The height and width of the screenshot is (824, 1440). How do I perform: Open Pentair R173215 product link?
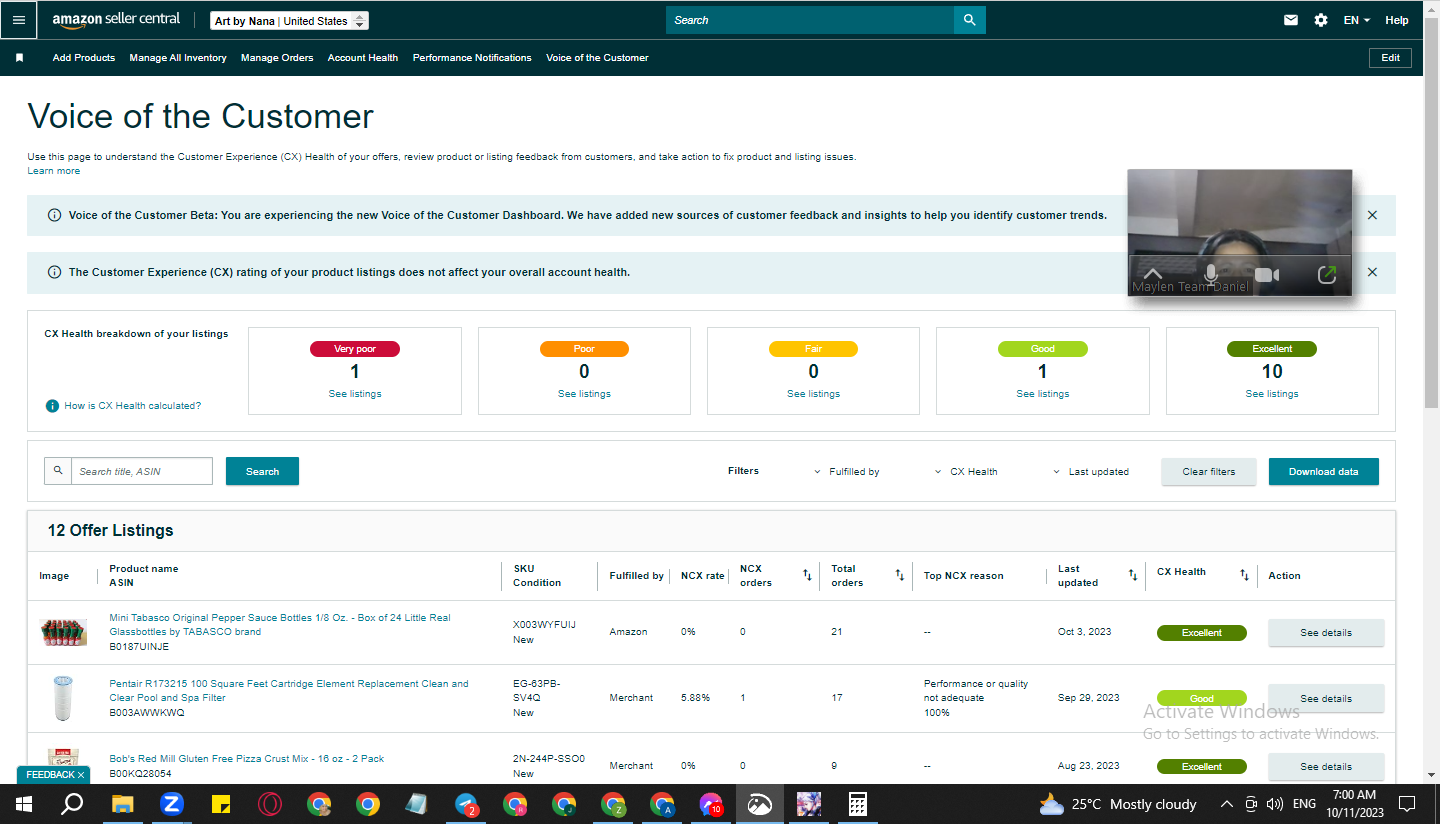point(289,691)
